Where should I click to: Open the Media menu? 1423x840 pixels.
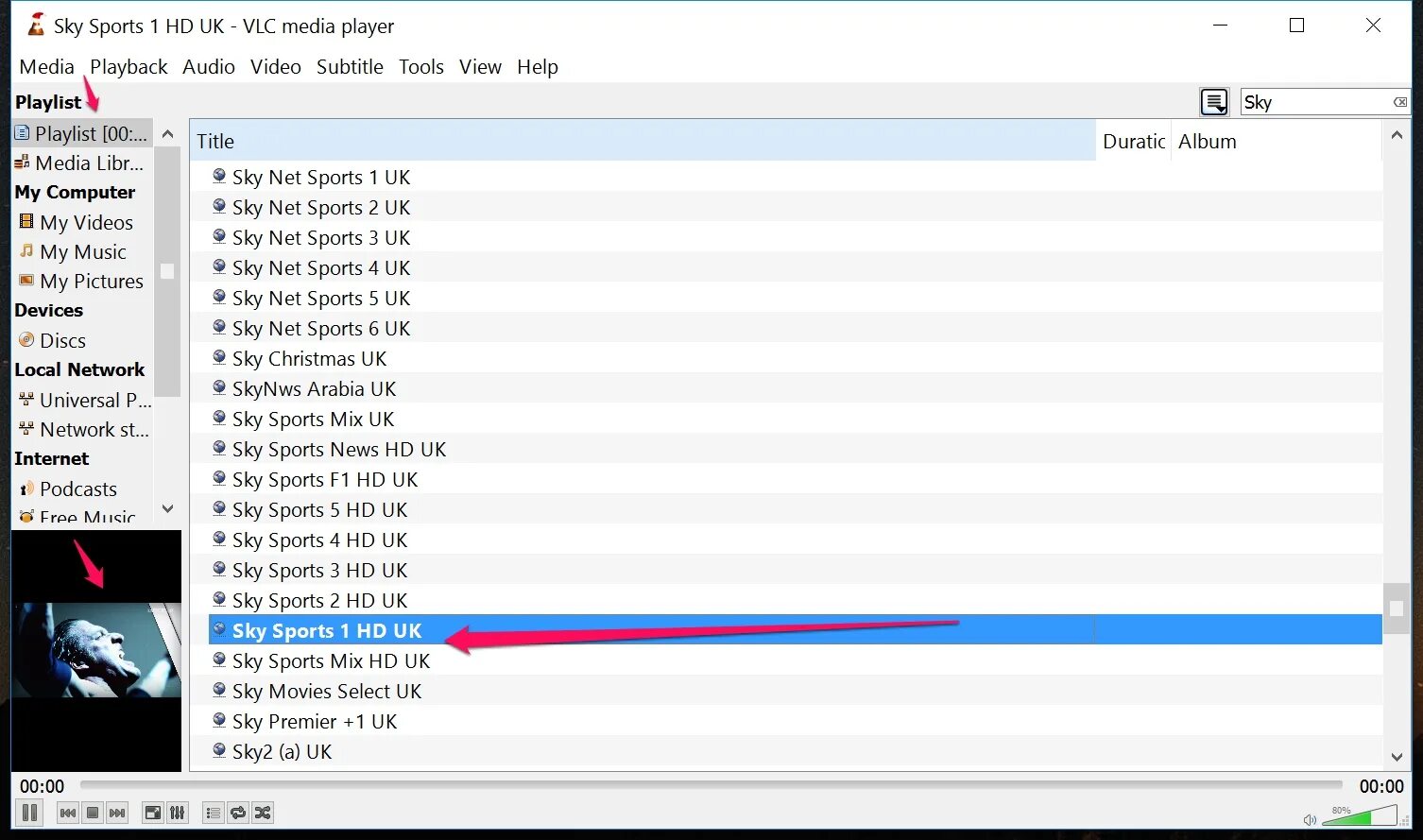point(46,67)
